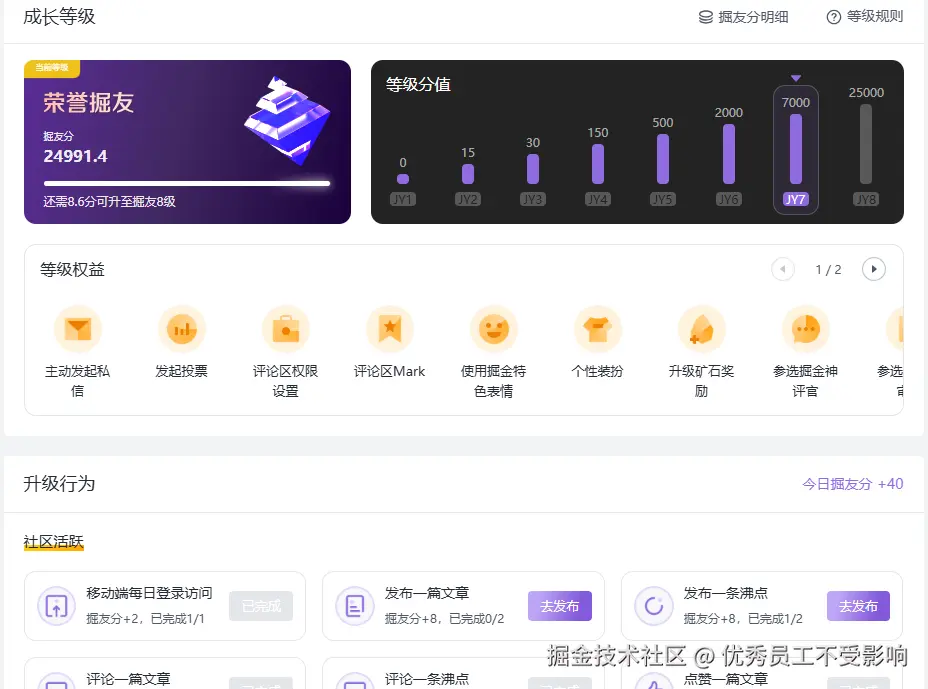This screenshot has width=928, height=689.
Task: Open the 个性装扮 benefit icon
Action: tap(598, 328)
